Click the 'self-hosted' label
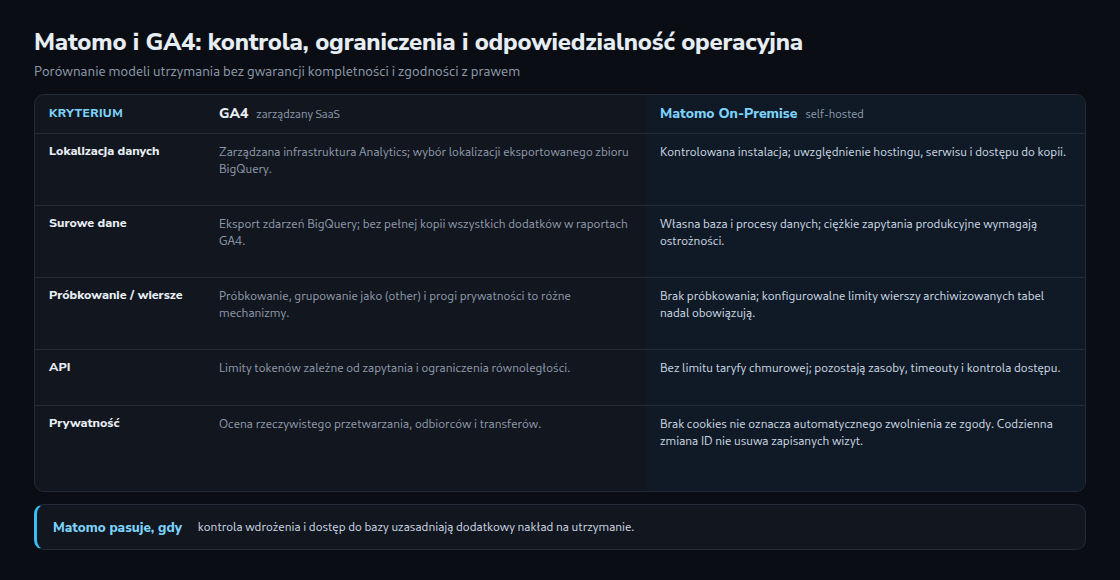Image resolution: width=1120 pixels, height=580 pixels. pos(834,114)
